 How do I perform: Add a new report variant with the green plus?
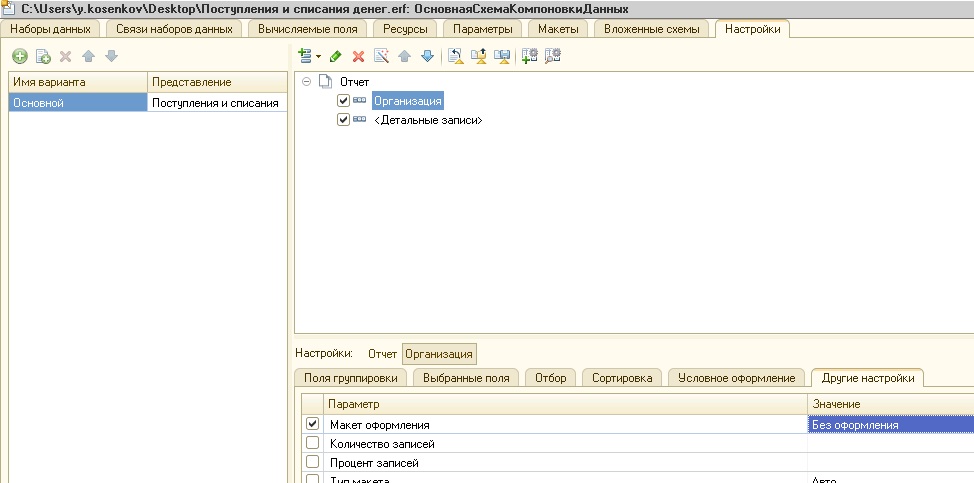tap(20, 56)
